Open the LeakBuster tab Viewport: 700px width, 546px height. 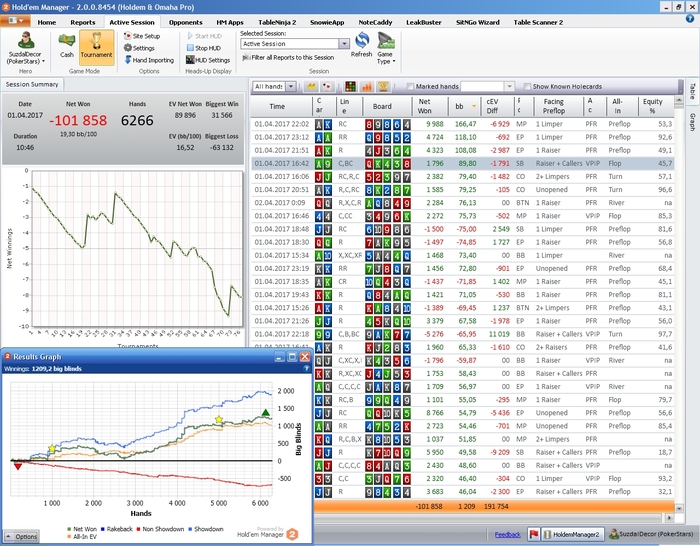(424, 22)
